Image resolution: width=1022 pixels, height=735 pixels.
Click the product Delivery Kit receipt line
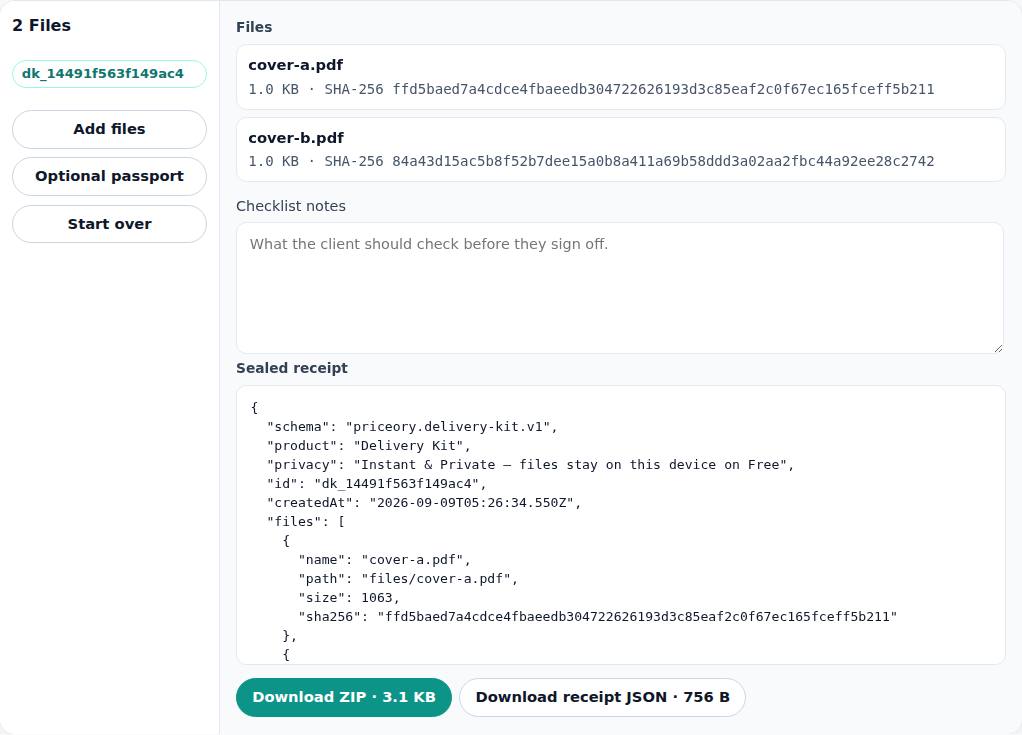click(x=368, y=446)
